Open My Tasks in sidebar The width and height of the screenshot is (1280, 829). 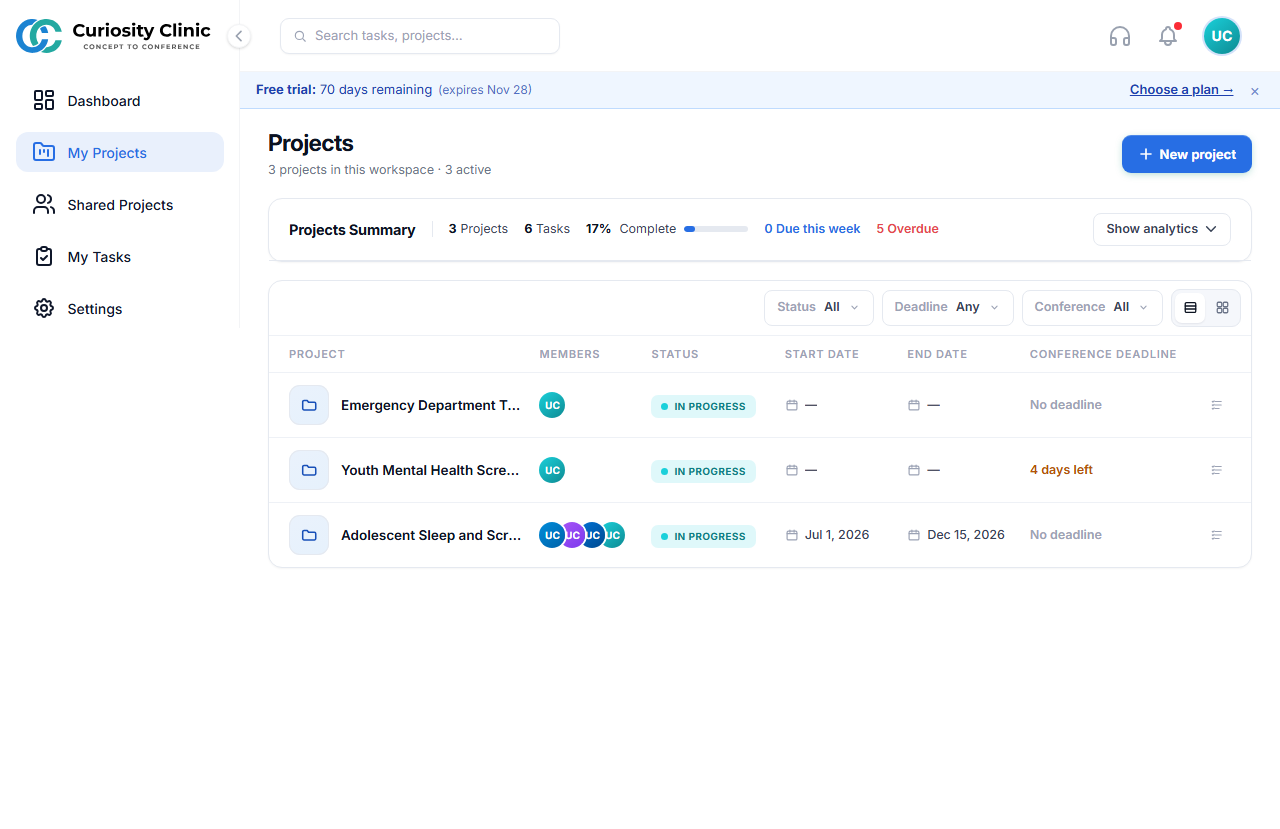point(120,256)
